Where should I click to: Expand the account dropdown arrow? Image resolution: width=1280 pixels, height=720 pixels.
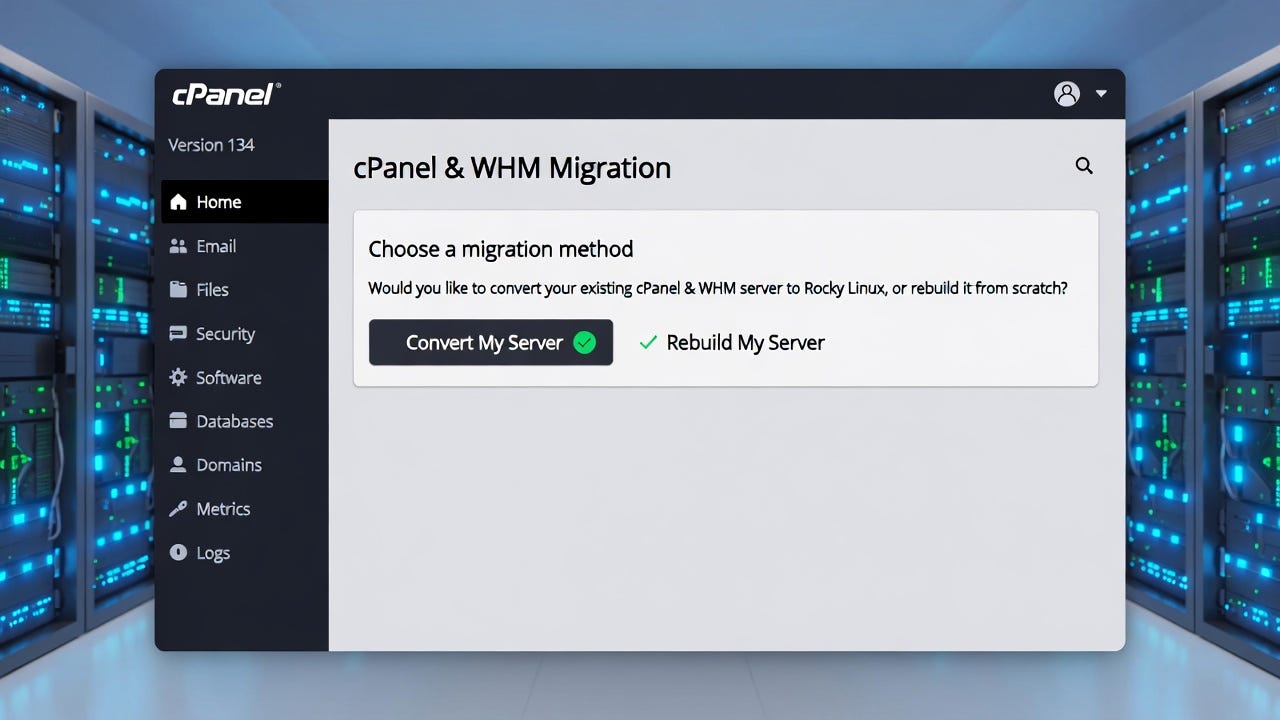pyautogui.click(x=1101, y=94)
